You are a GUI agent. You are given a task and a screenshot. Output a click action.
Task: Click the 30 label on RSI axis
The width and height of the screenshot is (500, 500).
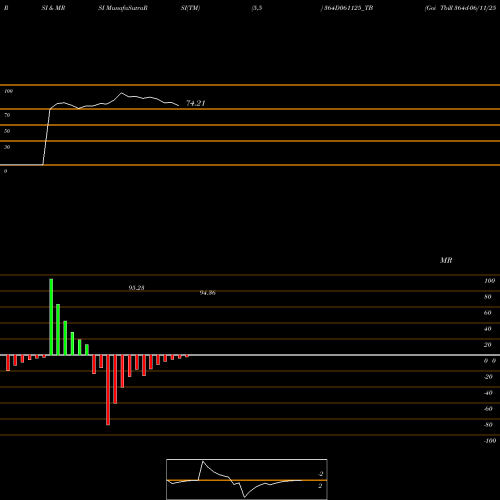[7, 147]
